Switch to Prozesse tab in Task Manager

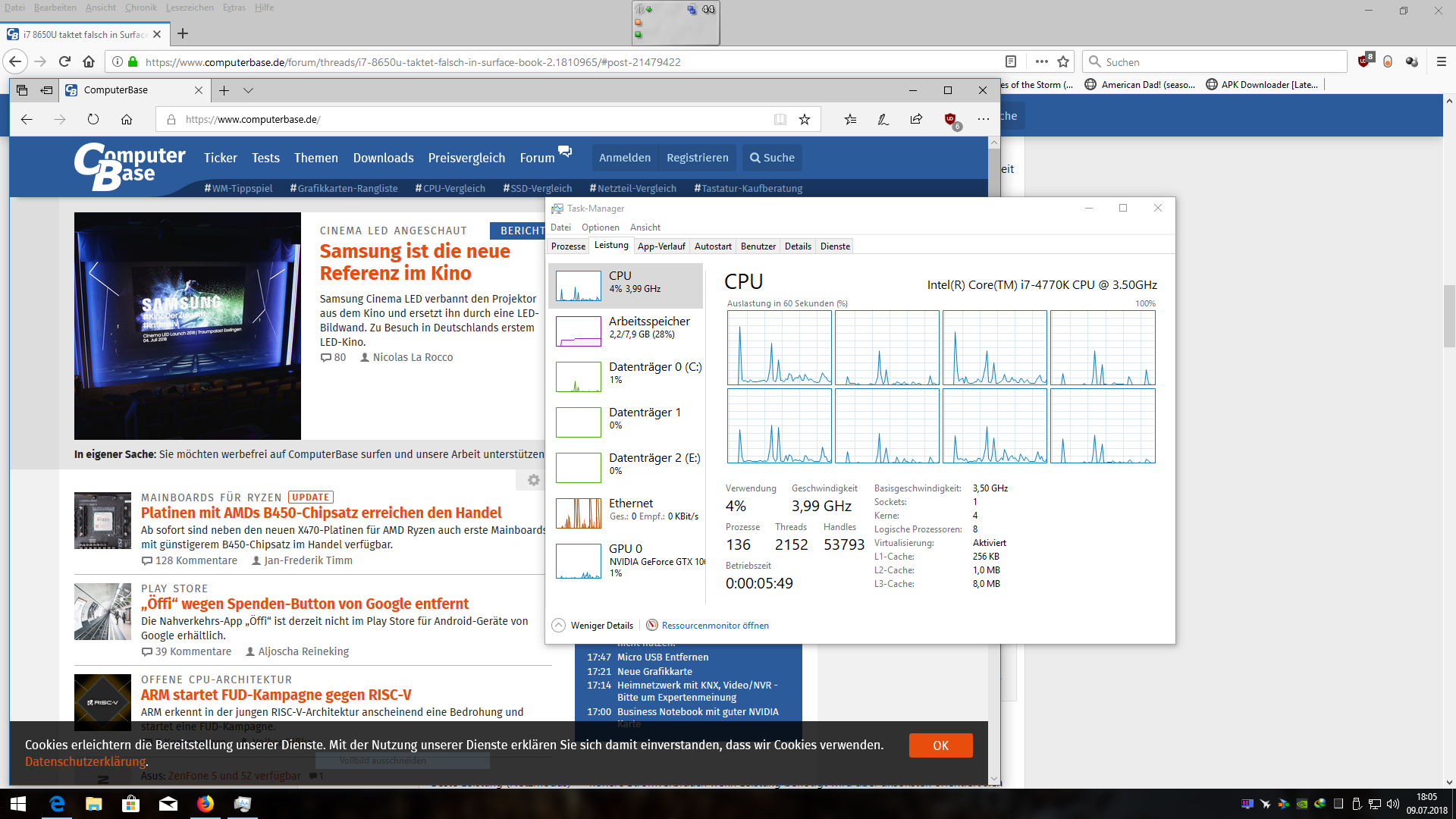(568, 246)
